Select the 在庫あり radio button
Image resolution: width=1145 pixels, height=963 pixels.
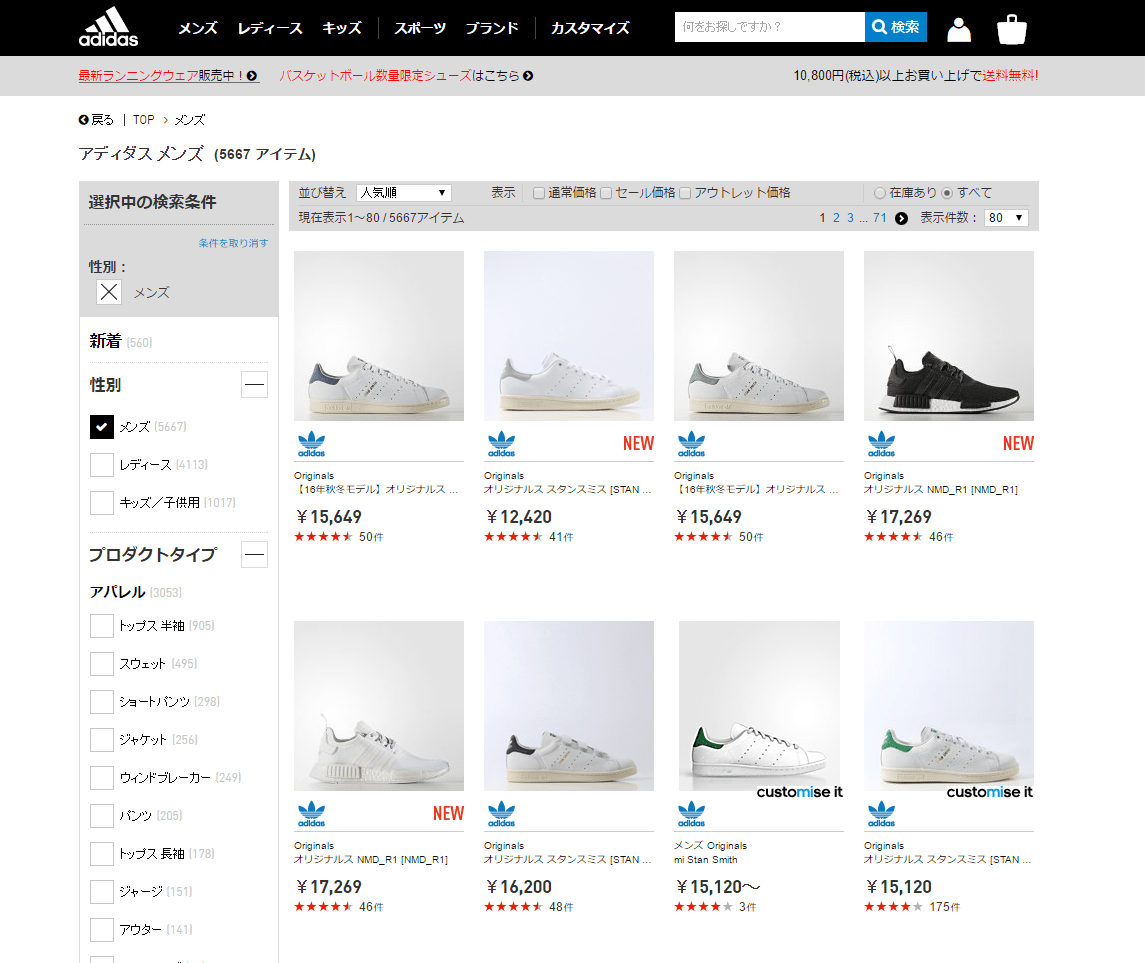(881, 192)
